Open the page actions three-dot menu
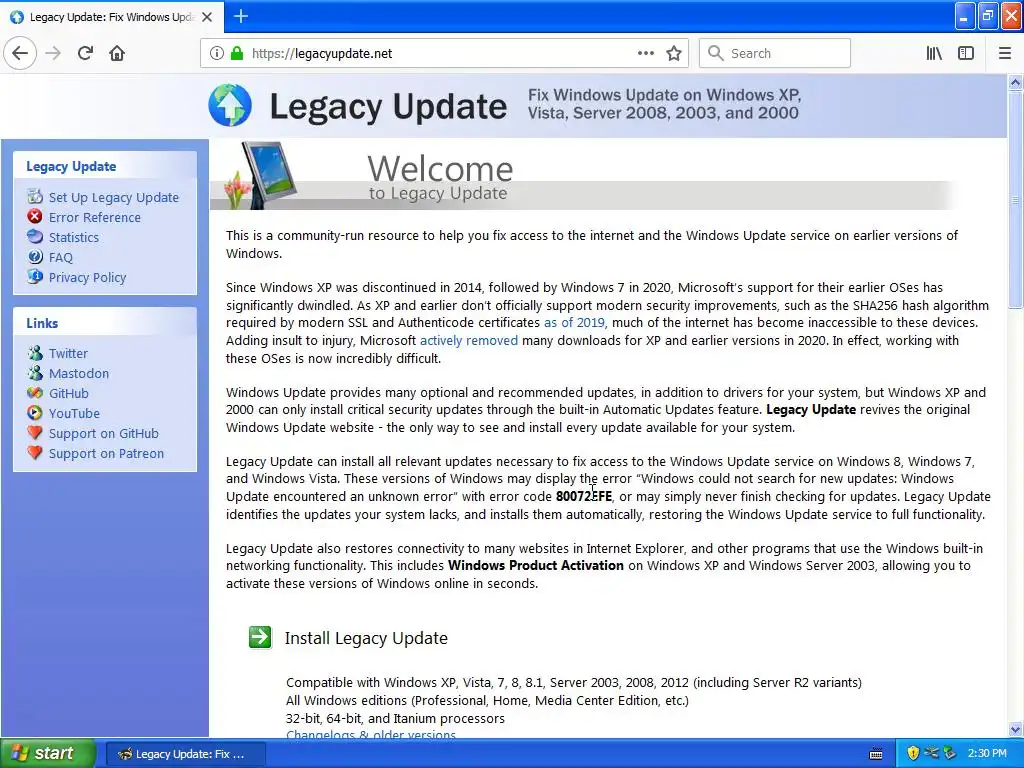Viewport: 1024px width, 768px height. (646, 54)
